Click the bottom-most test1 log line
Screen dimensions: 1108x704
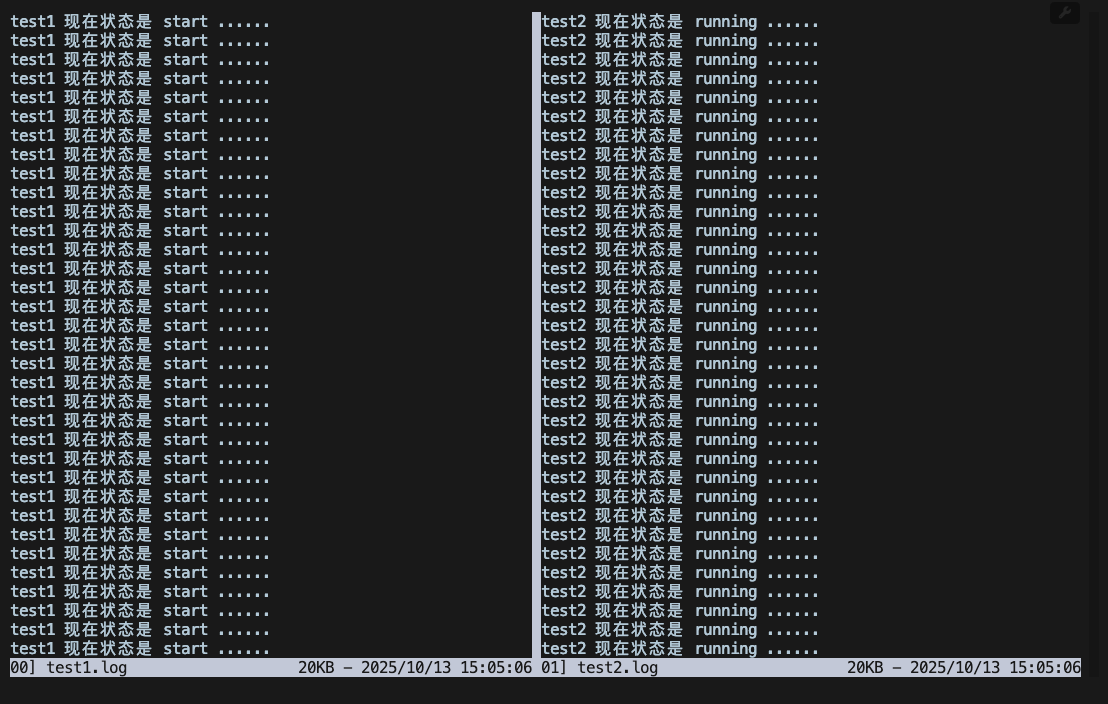[140, 649]
